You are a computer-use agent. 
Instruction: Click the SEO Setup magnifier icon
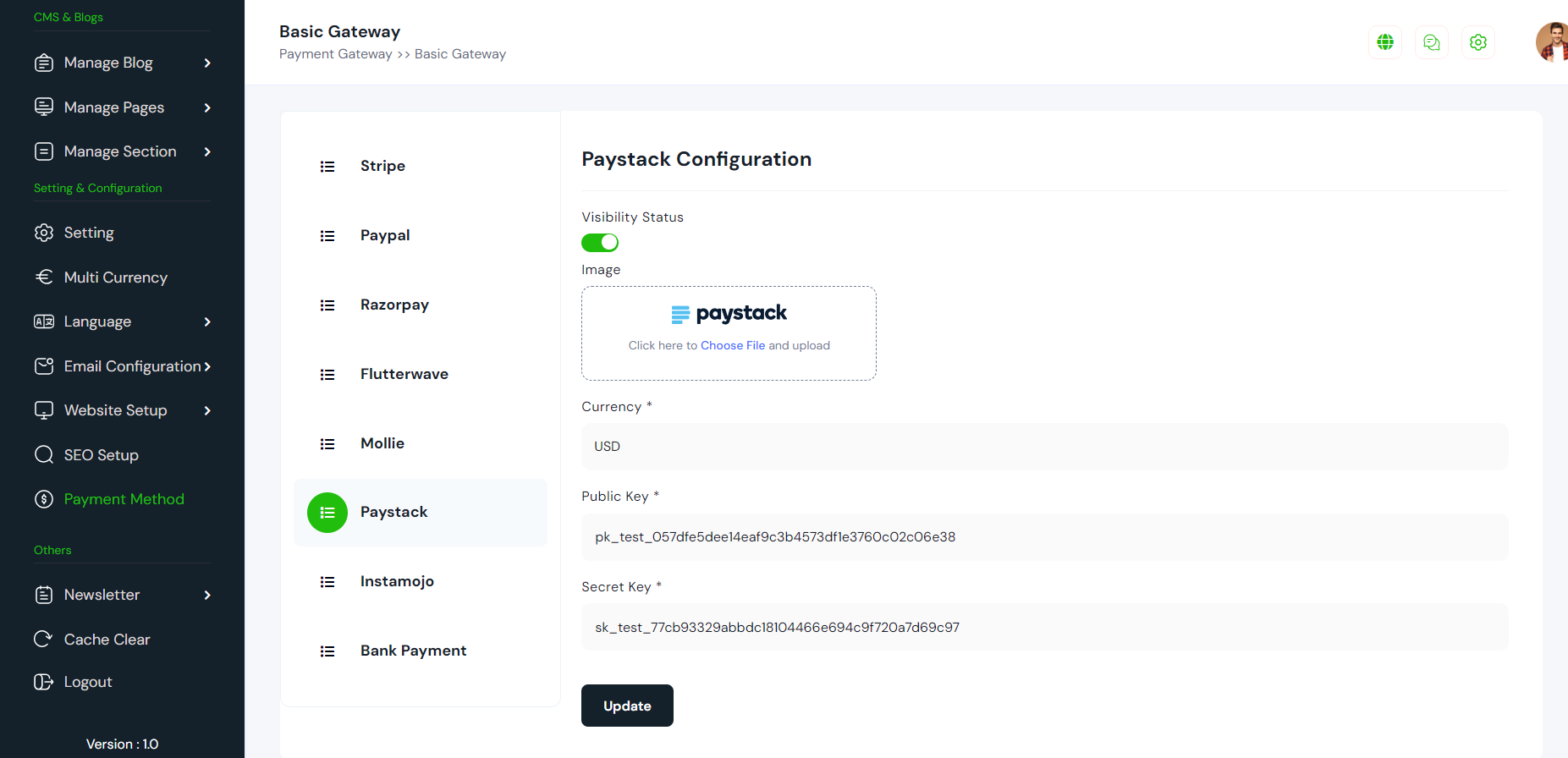click(x=43, y=455)
